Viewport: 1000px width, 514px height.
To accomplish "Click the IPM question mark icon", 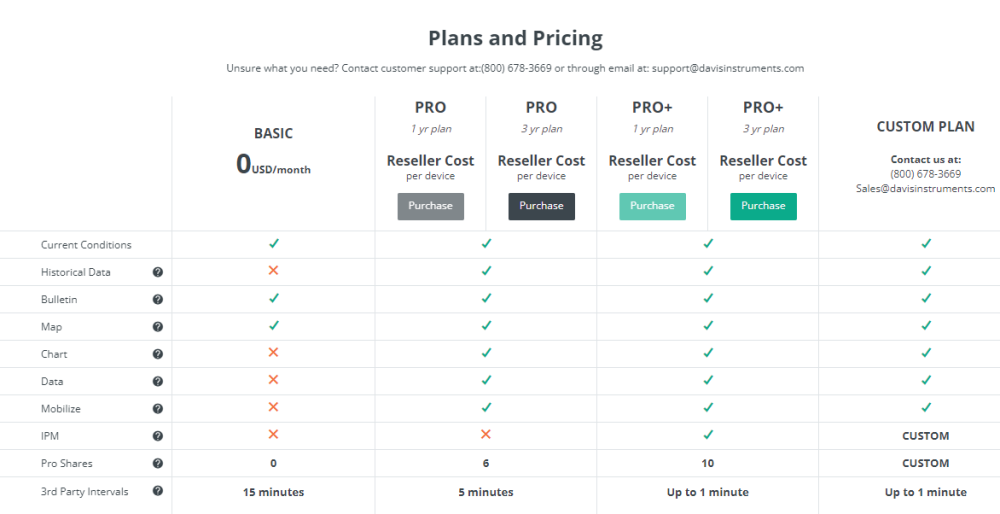I will click(158, 436).
